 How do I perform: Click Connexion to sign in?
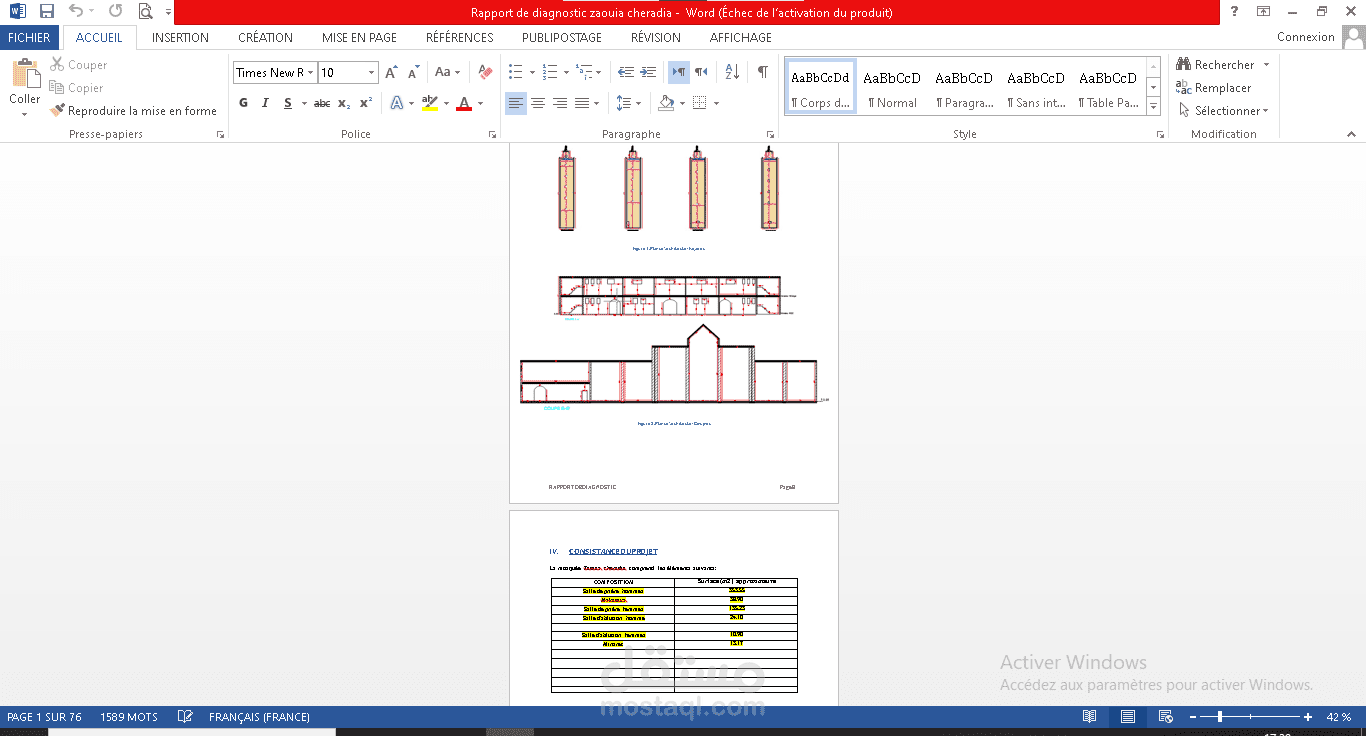1305,37
